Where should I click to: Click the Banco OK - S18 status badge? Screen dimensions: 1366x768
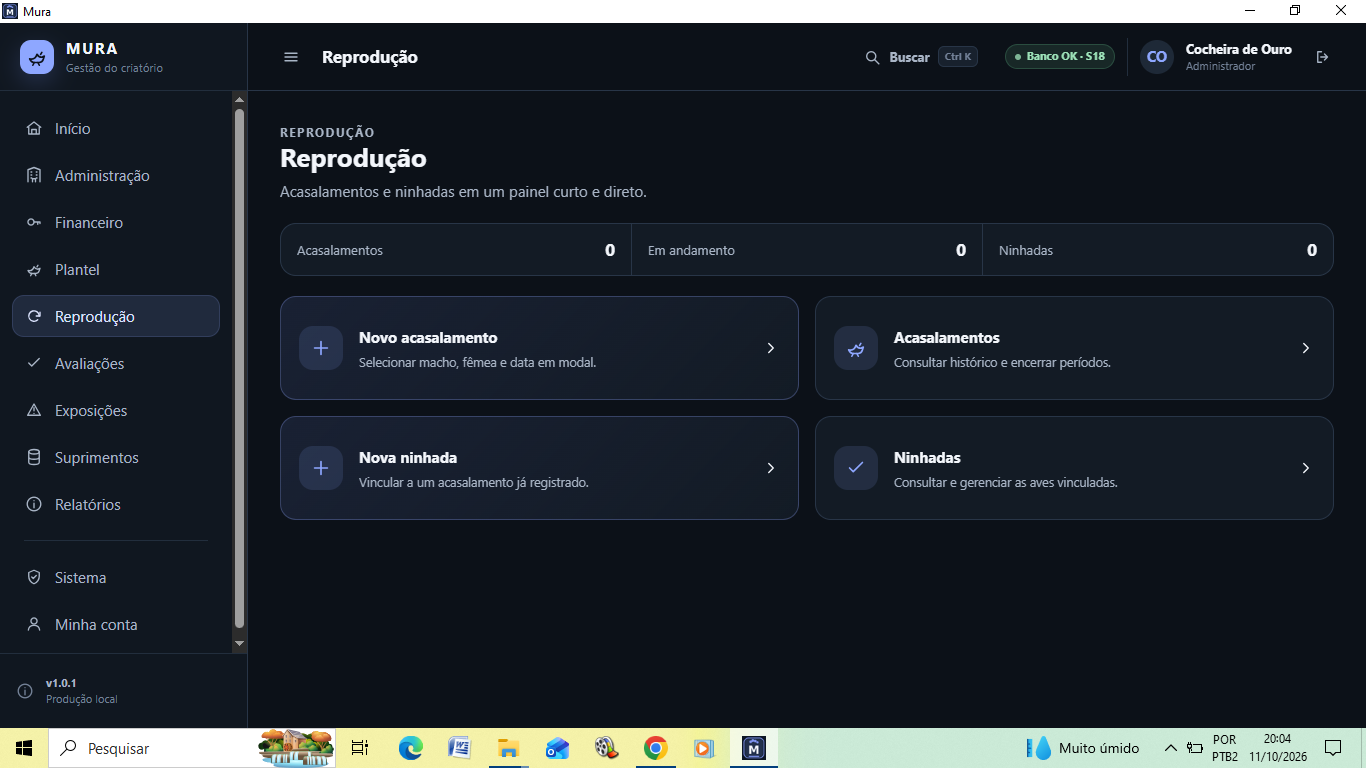[x=1060, y=56]
